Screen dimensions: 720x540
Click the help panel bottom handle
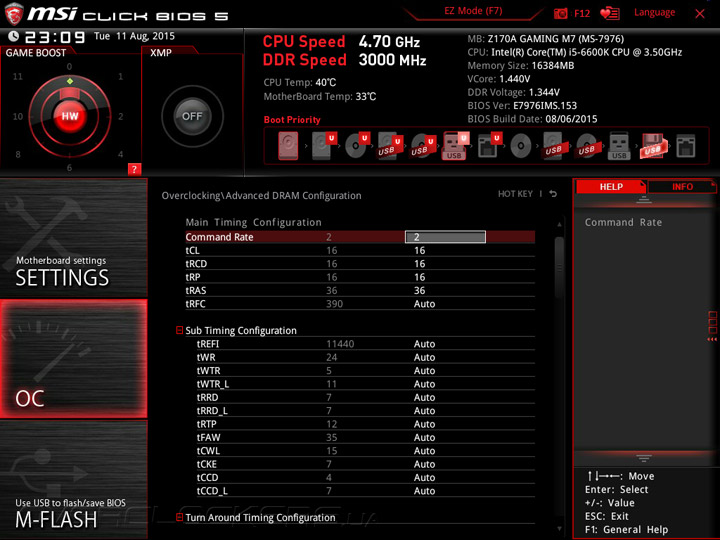coord(644,458)
